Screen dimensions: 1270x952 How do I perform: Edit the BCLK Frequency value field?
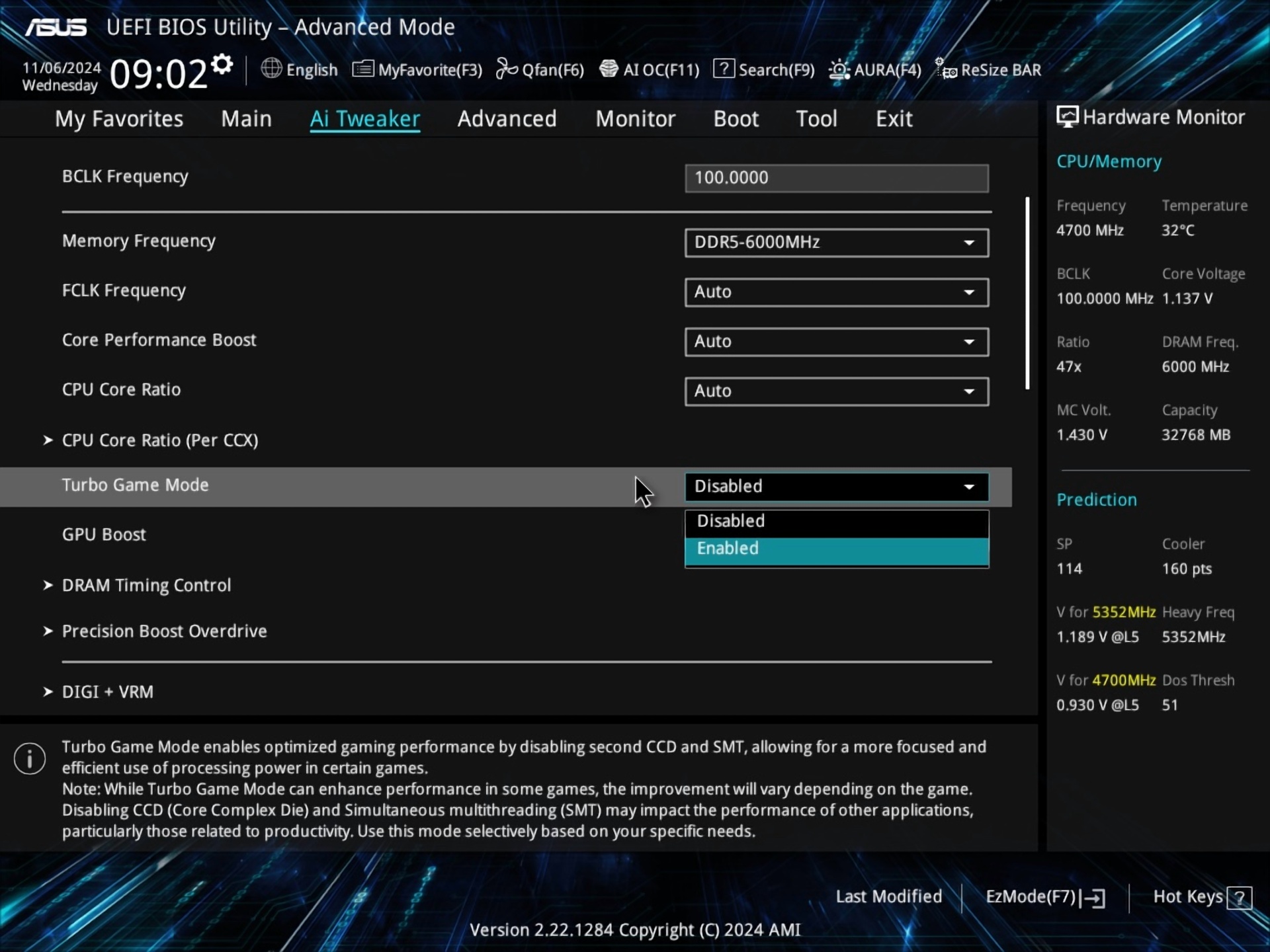point(837,178)
